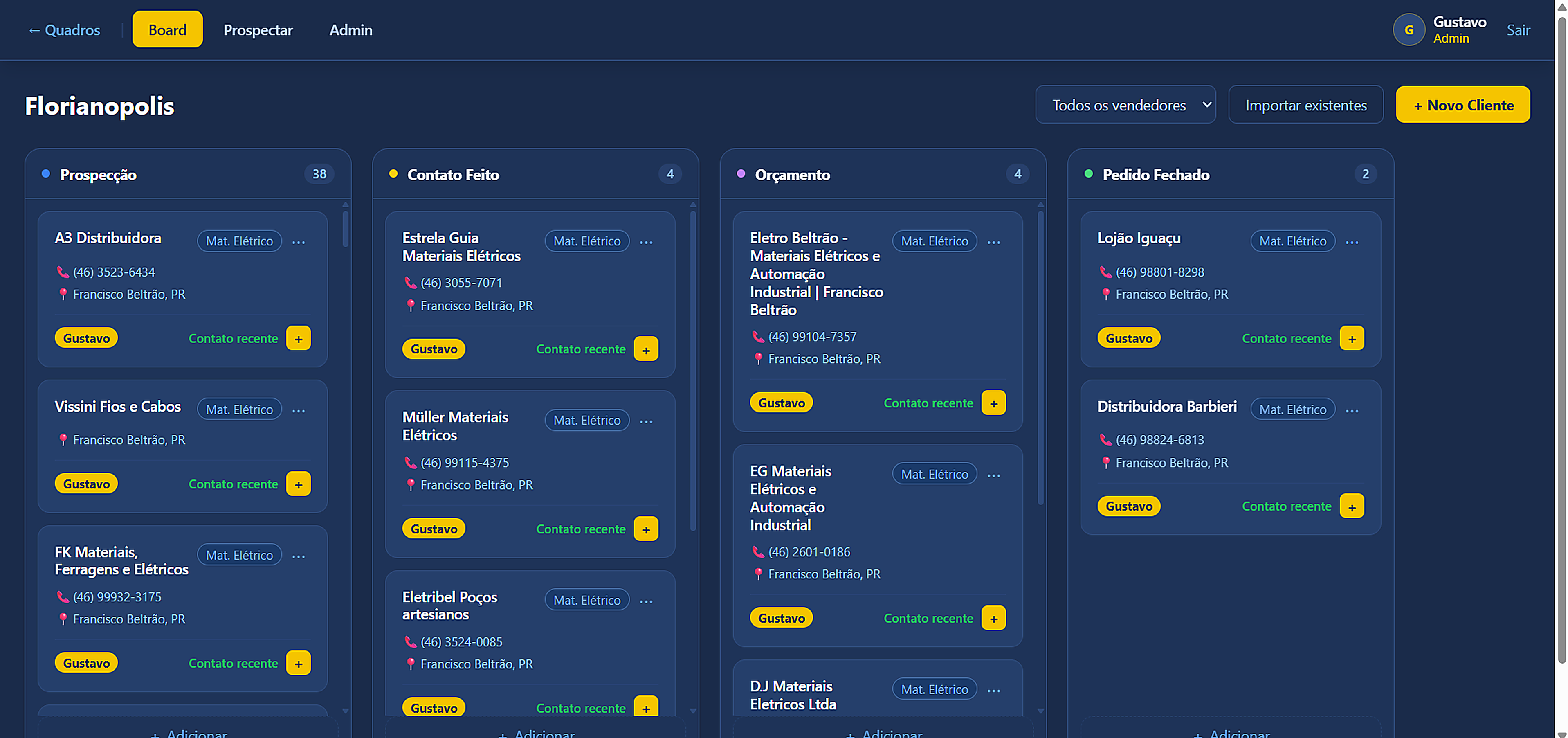Click the Florianopolis board title
This screenshot has height=738, width=1568.
pyautogui.click(x=99, y=106)
